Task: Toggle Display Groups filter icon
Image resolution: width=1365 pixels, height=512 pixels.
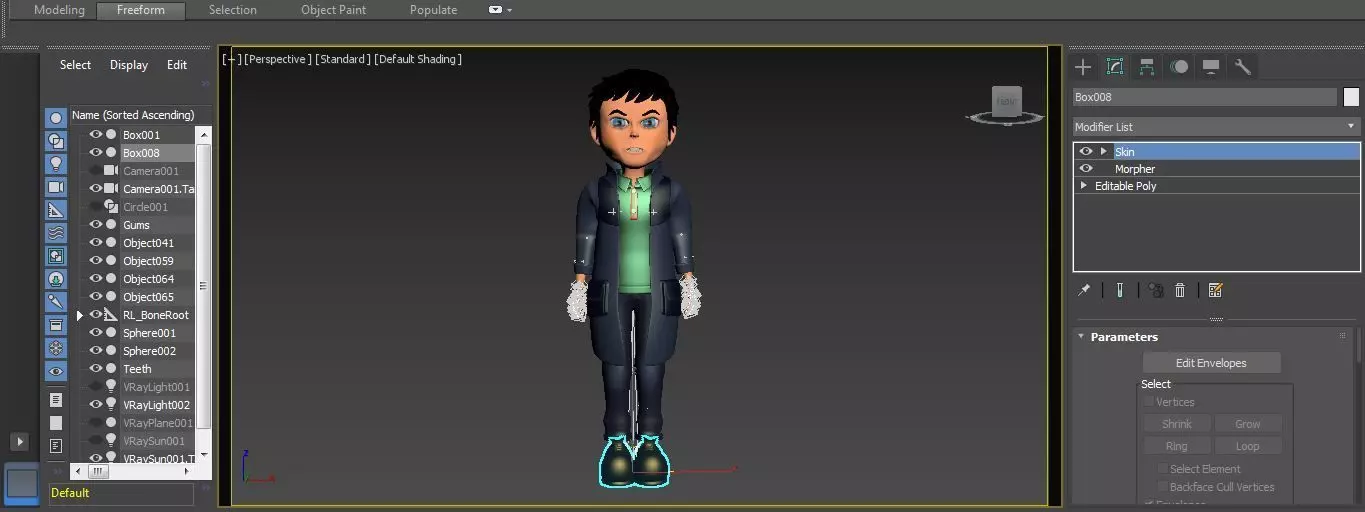Action: pyautogui.click(x=56, y=256)
